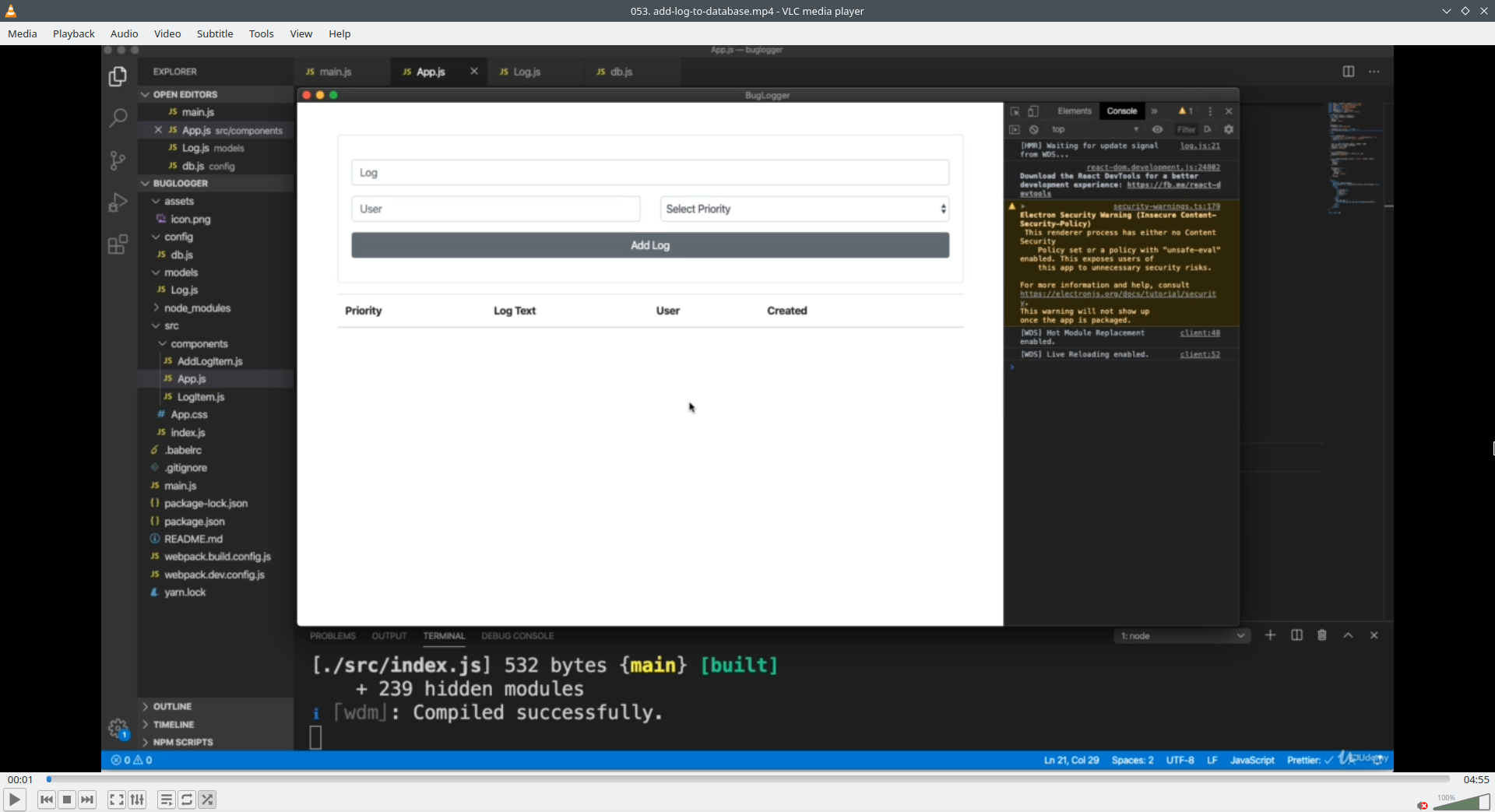Open the Playback menu
1495x812 pixels.
[74, 33]
